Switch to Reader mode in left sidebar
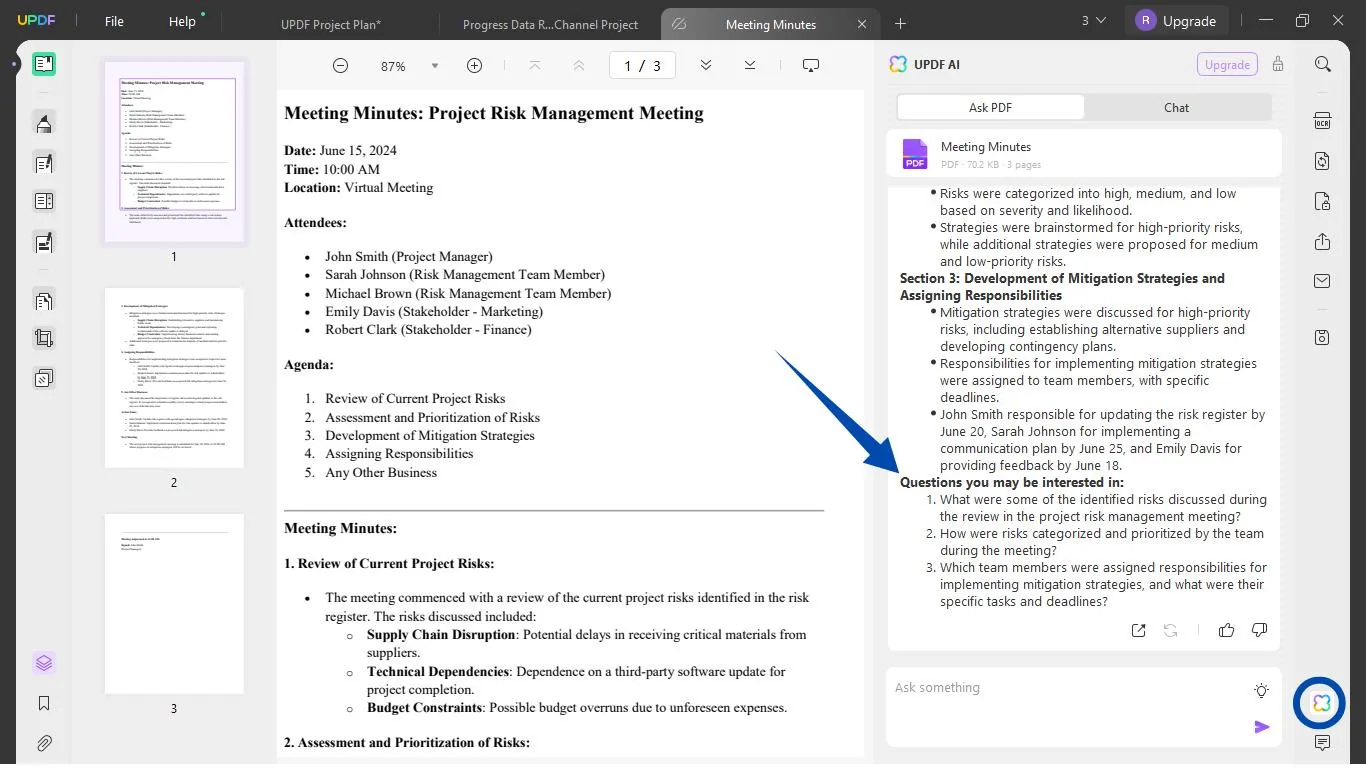The width and height of the screenshot is (1366, 768). [x=44, y=65]
